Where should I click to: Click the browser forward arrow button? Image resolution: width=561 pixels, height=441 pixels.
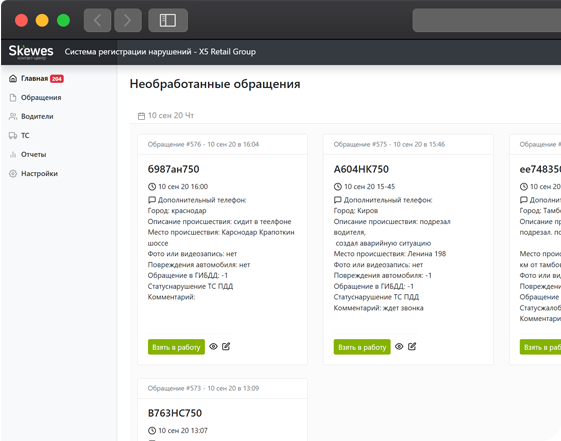click(128, 20)
